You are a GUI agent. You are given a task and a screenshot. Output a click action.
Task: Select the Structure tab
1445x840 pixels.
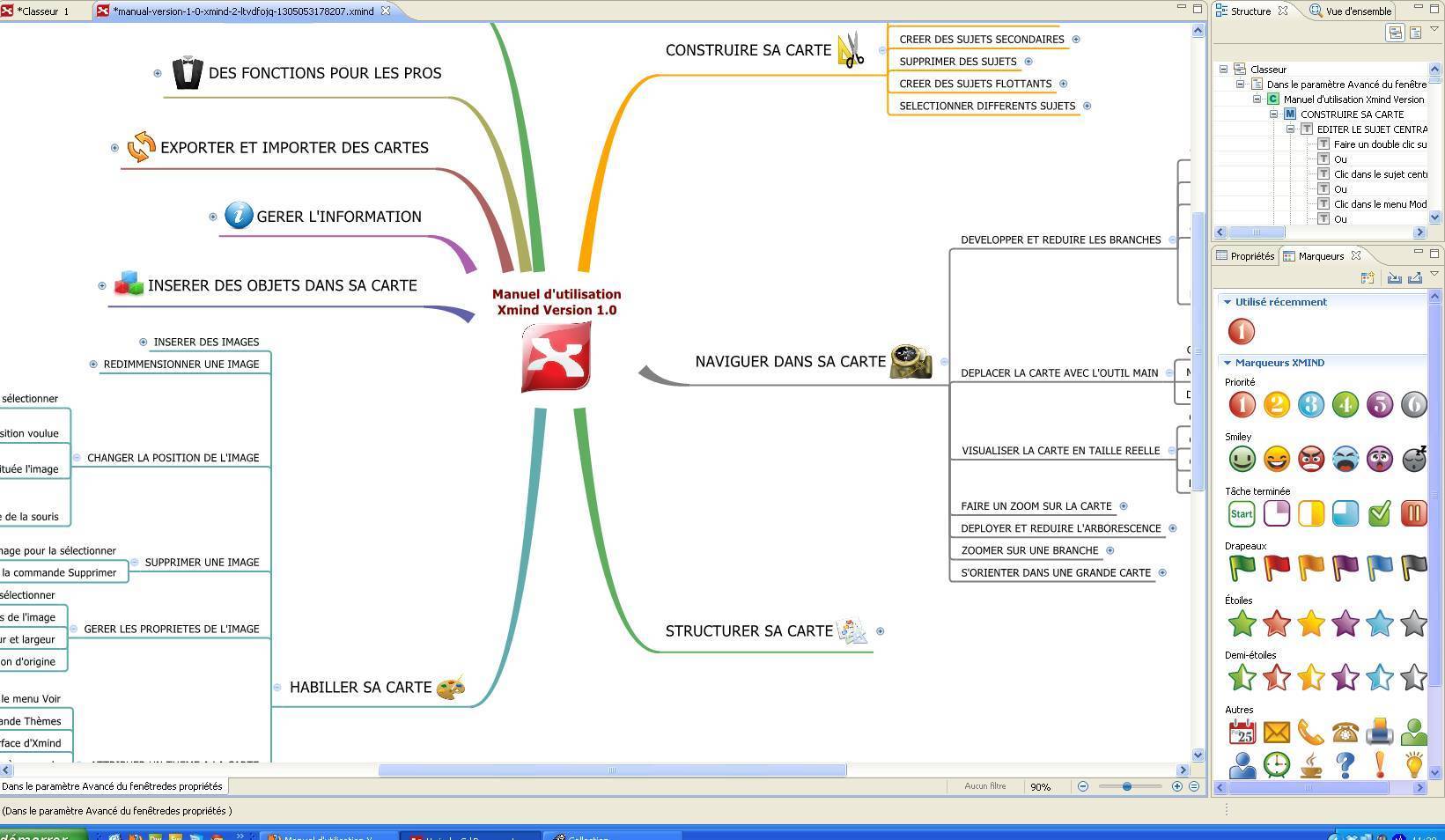[x=1250, y=11]
